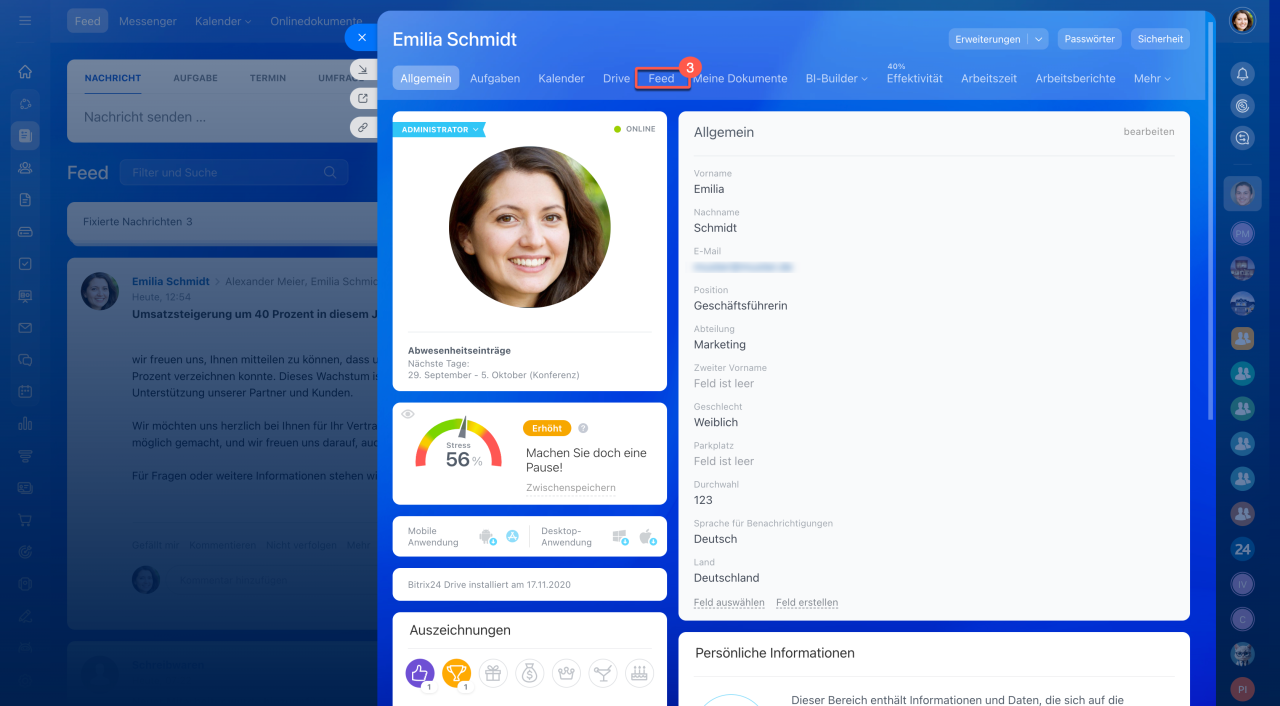Switch to the Meine Dokumente tab
Screen dimensions: 1280x706
pos(740,78)
